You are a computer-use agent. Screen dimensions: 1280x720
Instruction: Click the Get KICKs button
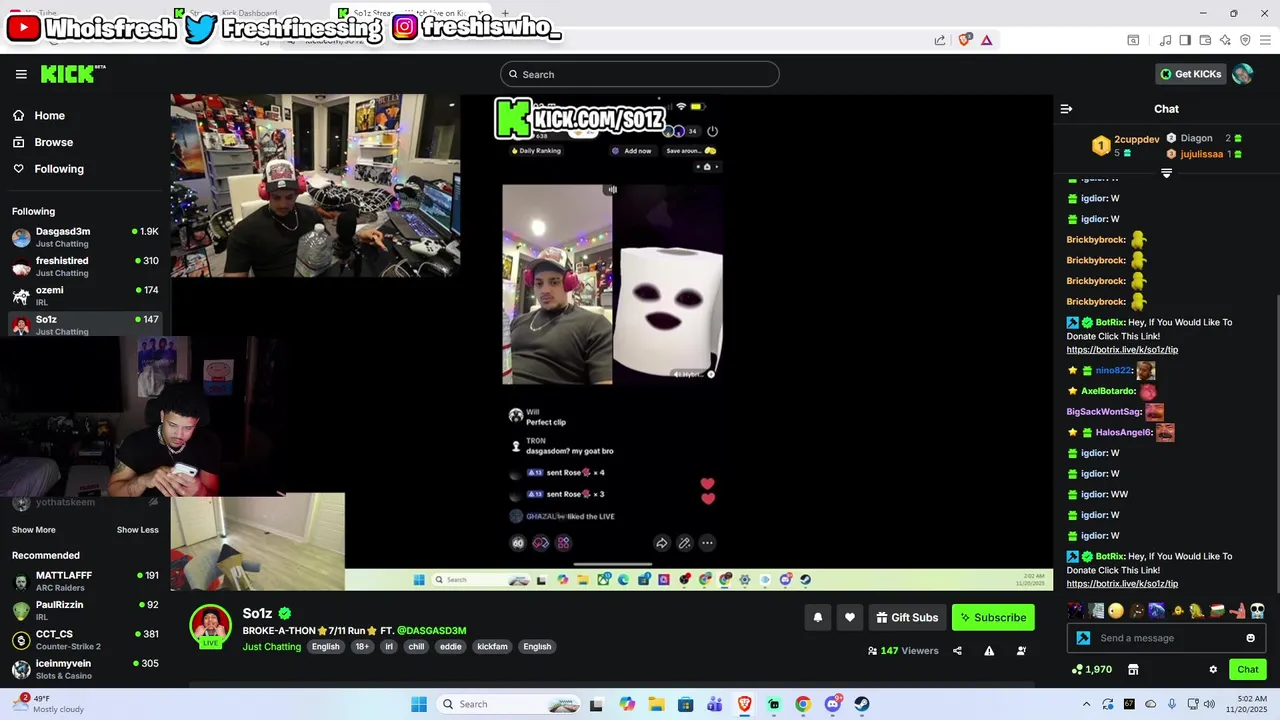click(1190, 74)
